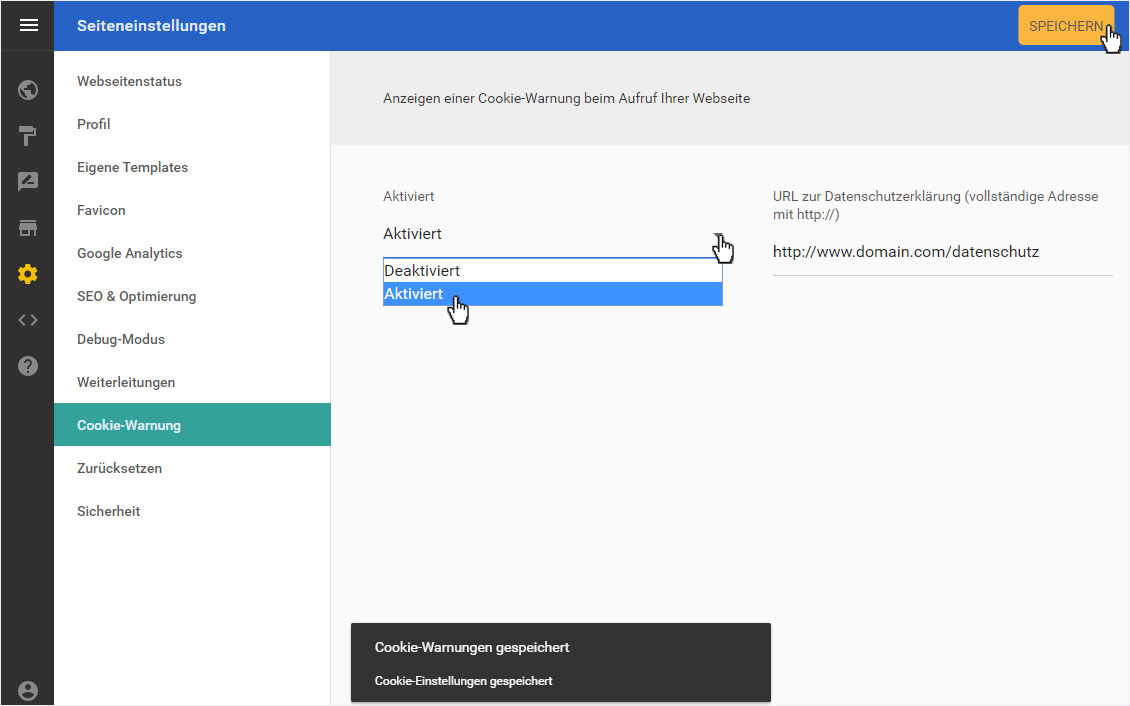
Task: Go to Profil settings
Action: click(192, 124)
